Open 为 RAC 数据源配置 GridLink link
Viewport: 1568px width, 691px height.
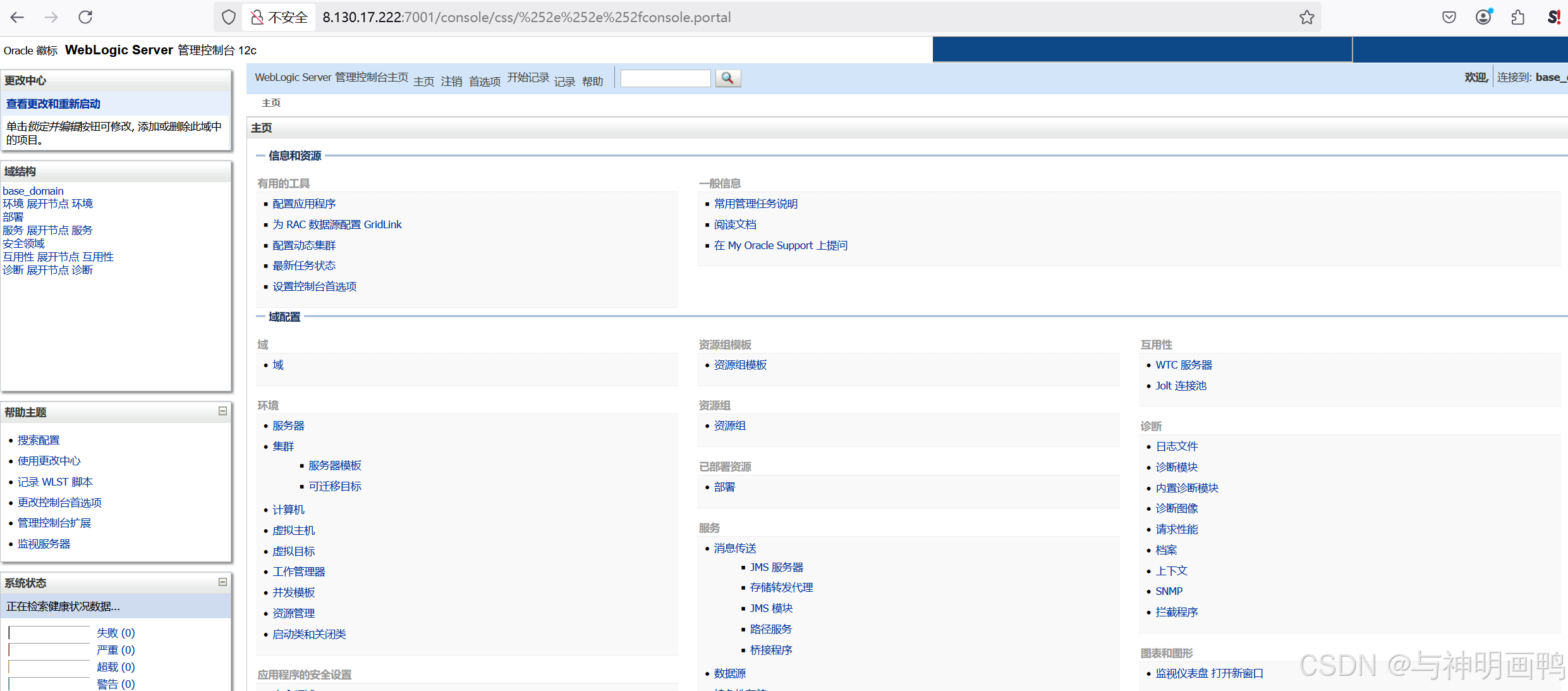click(x=337, y=224)
